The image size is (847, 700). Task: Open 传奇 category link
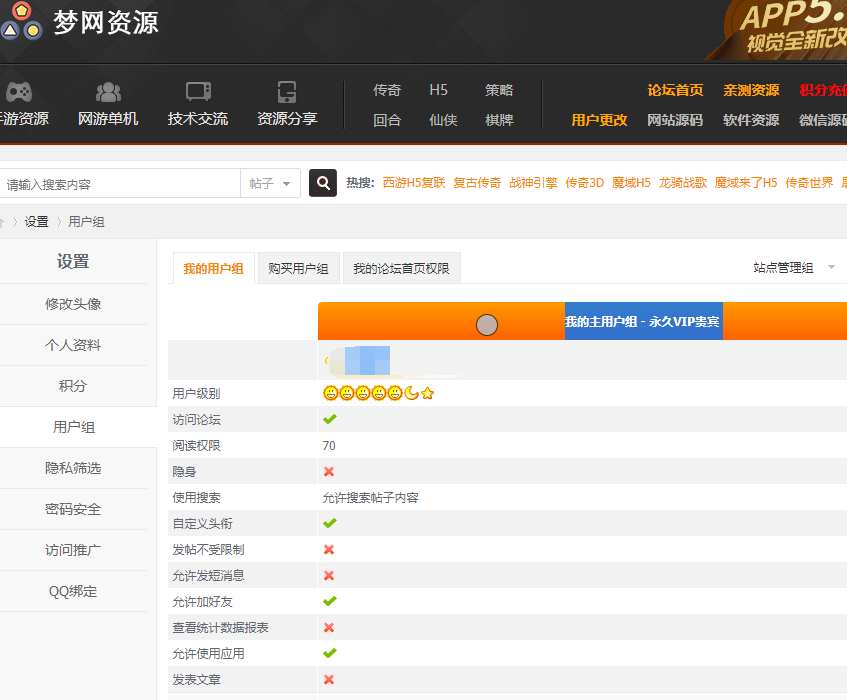coord(387,90)
